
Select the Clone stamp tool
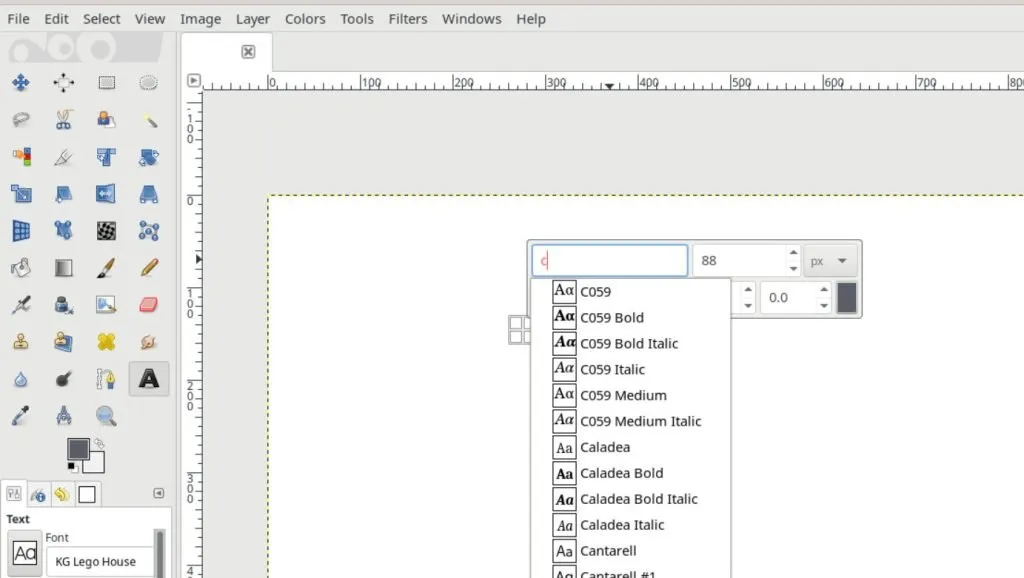point(21,342)
